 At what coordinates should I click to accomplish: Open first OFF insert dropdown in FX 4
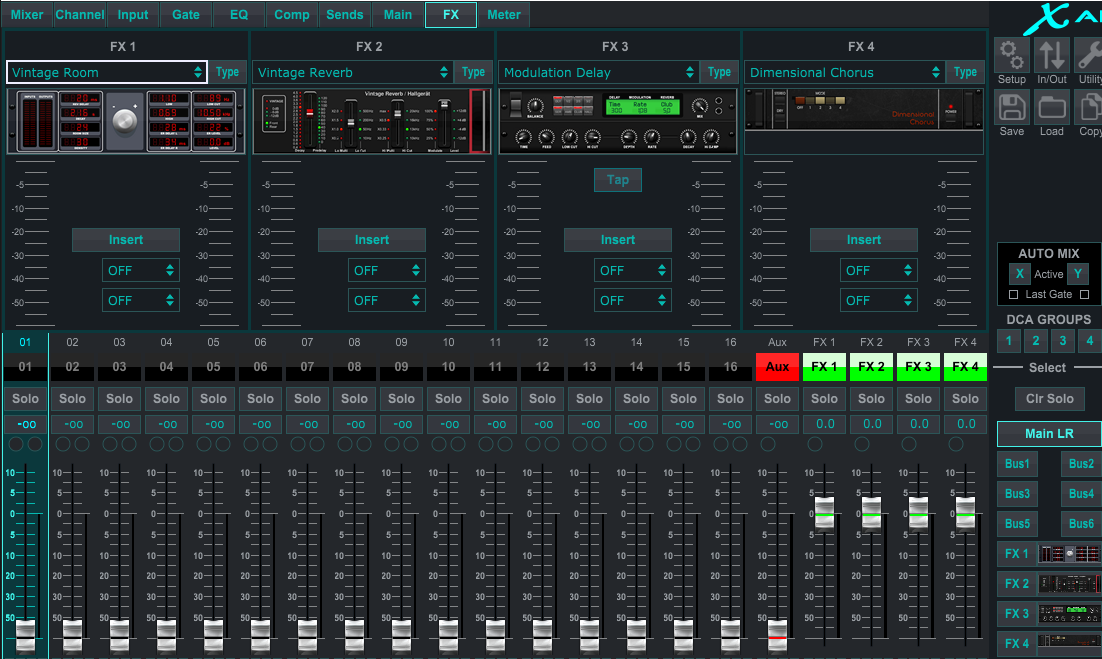pos(879,270)
